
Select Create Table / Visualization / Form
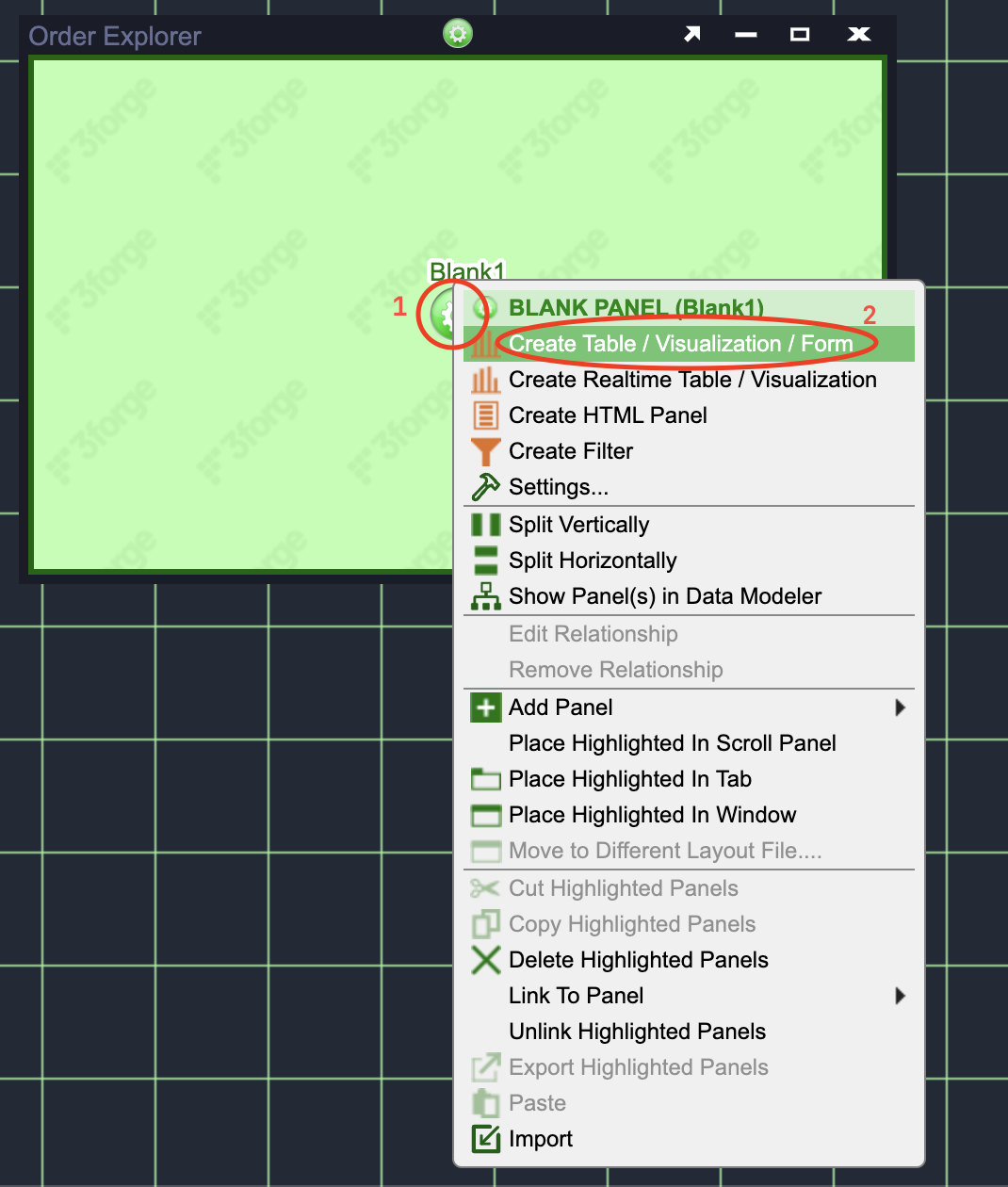(x=680, y=344)
